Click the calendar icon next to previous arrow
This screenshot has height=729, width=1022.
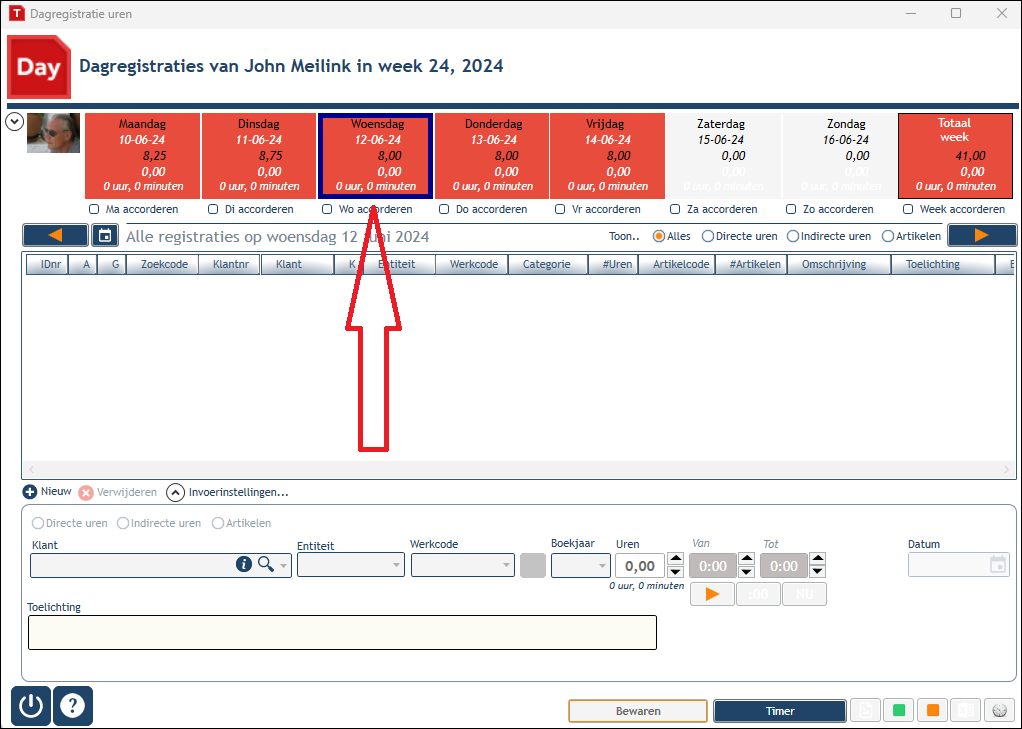click(x=105, y=235)
